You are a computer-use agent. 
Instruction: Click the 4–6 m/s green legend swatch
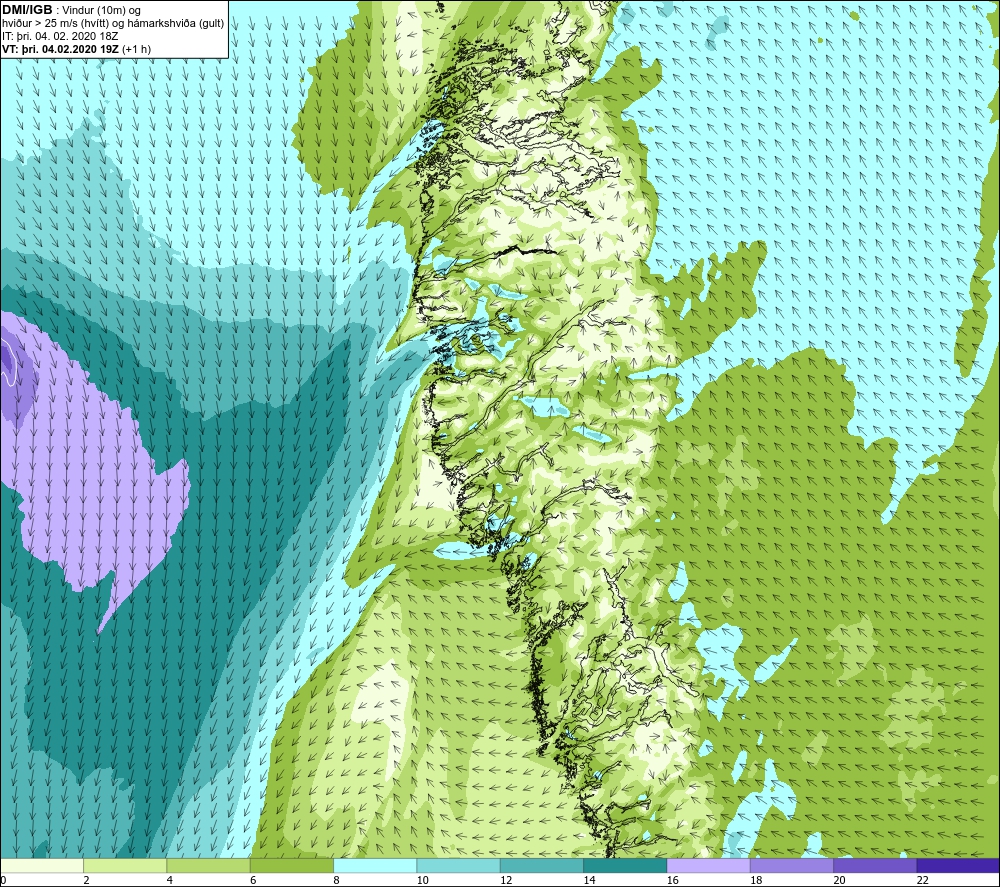pos(209,865)
